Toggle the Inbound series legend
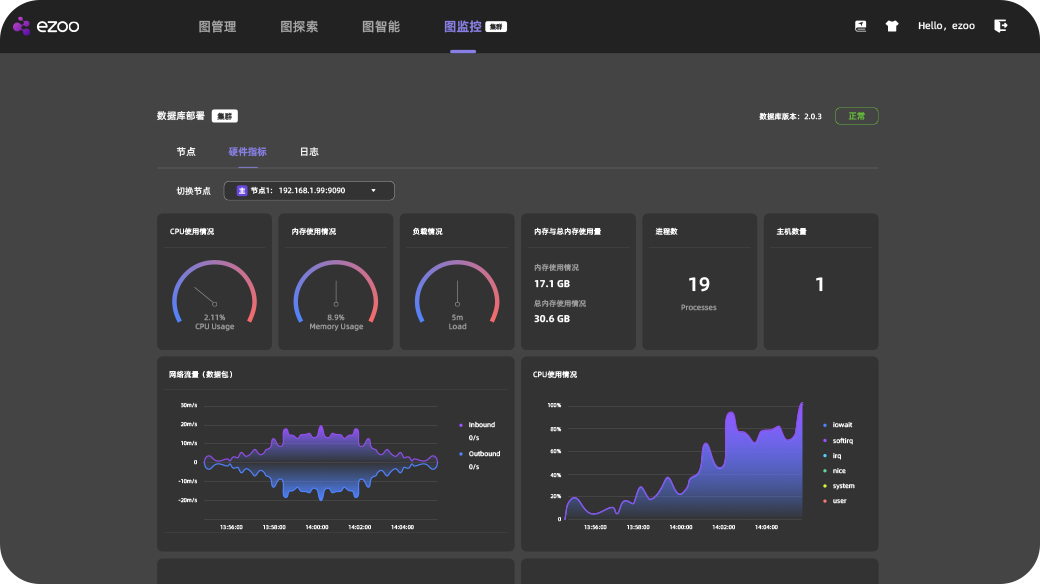The height and width of the screenshot is (584, 1040). [480, 425]
